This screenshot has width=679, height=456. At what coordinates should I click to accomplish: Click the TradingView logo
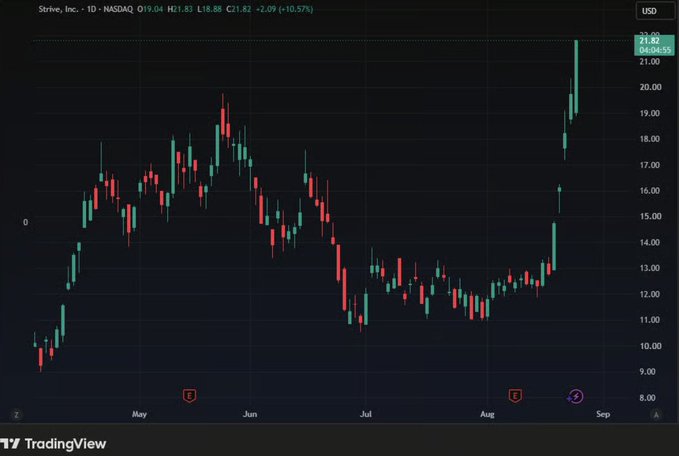click(53, 444)
